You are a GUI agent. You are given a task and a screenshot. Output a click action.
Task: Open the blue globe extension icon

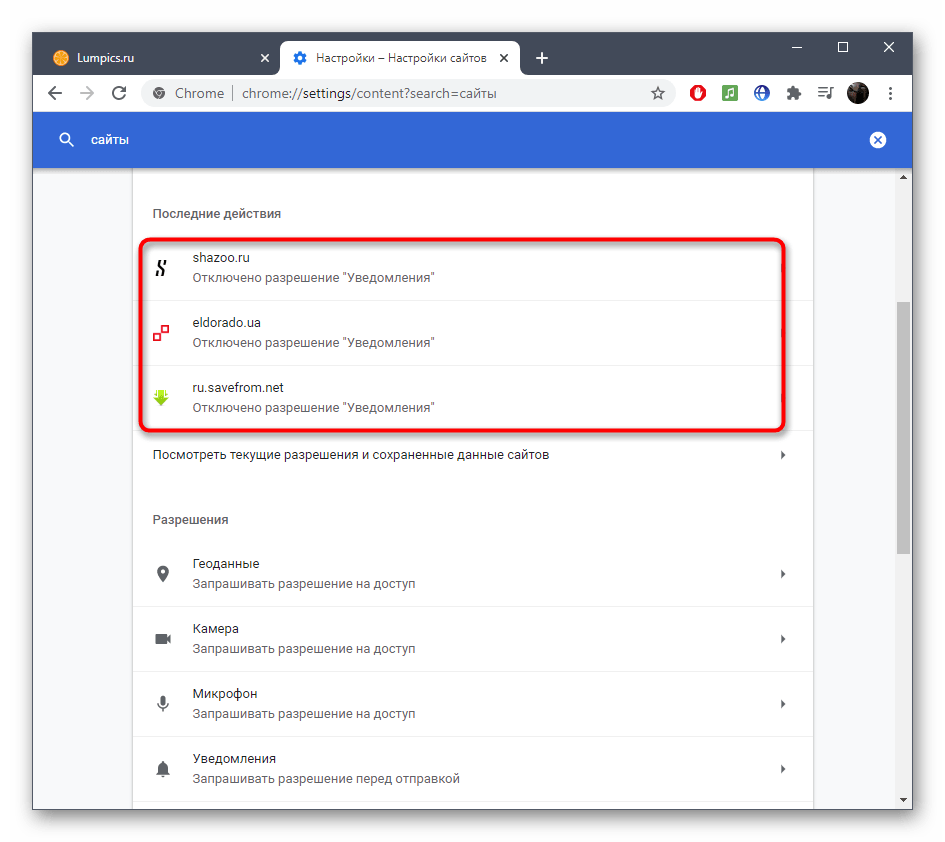point(762,93)
